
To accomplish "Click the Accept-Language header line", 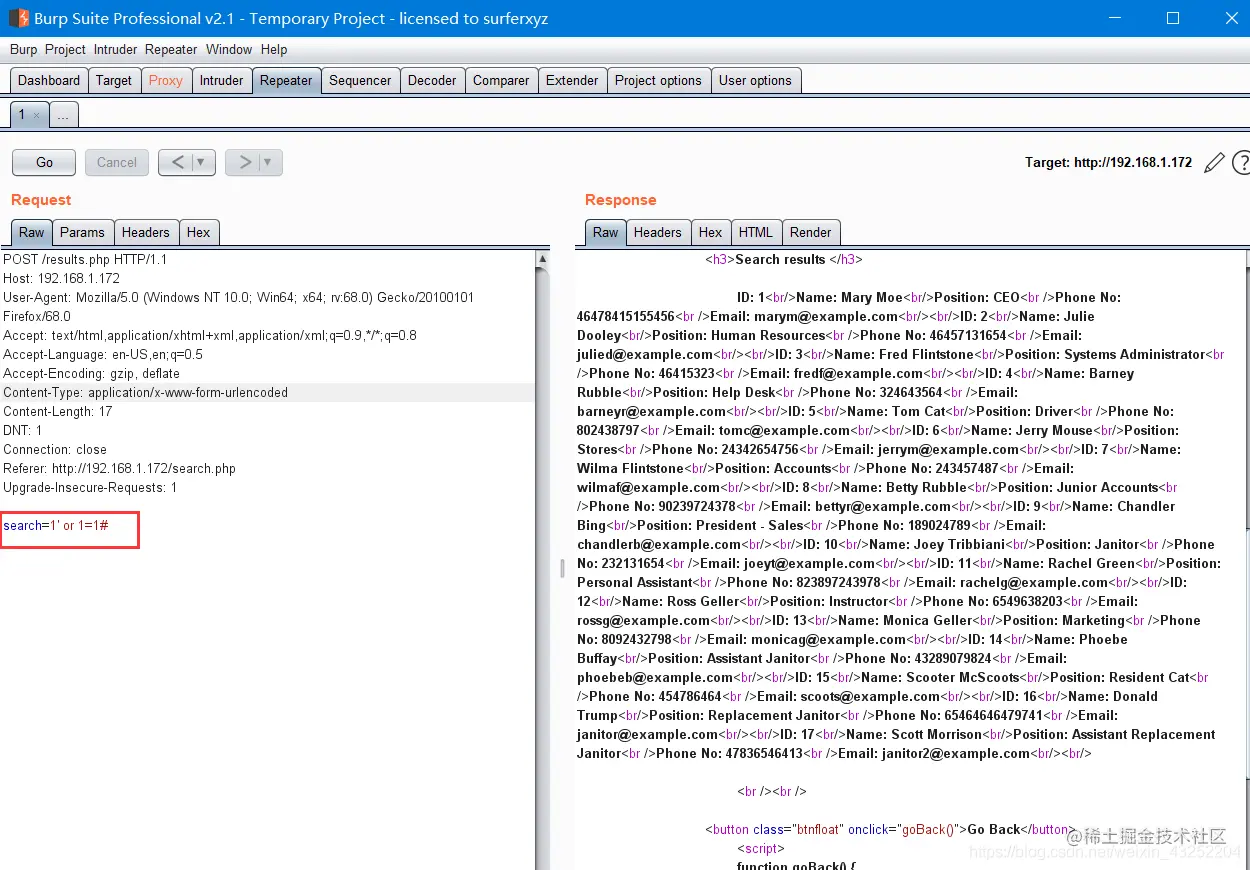I will pyautogui.click(x=103, y=355).
